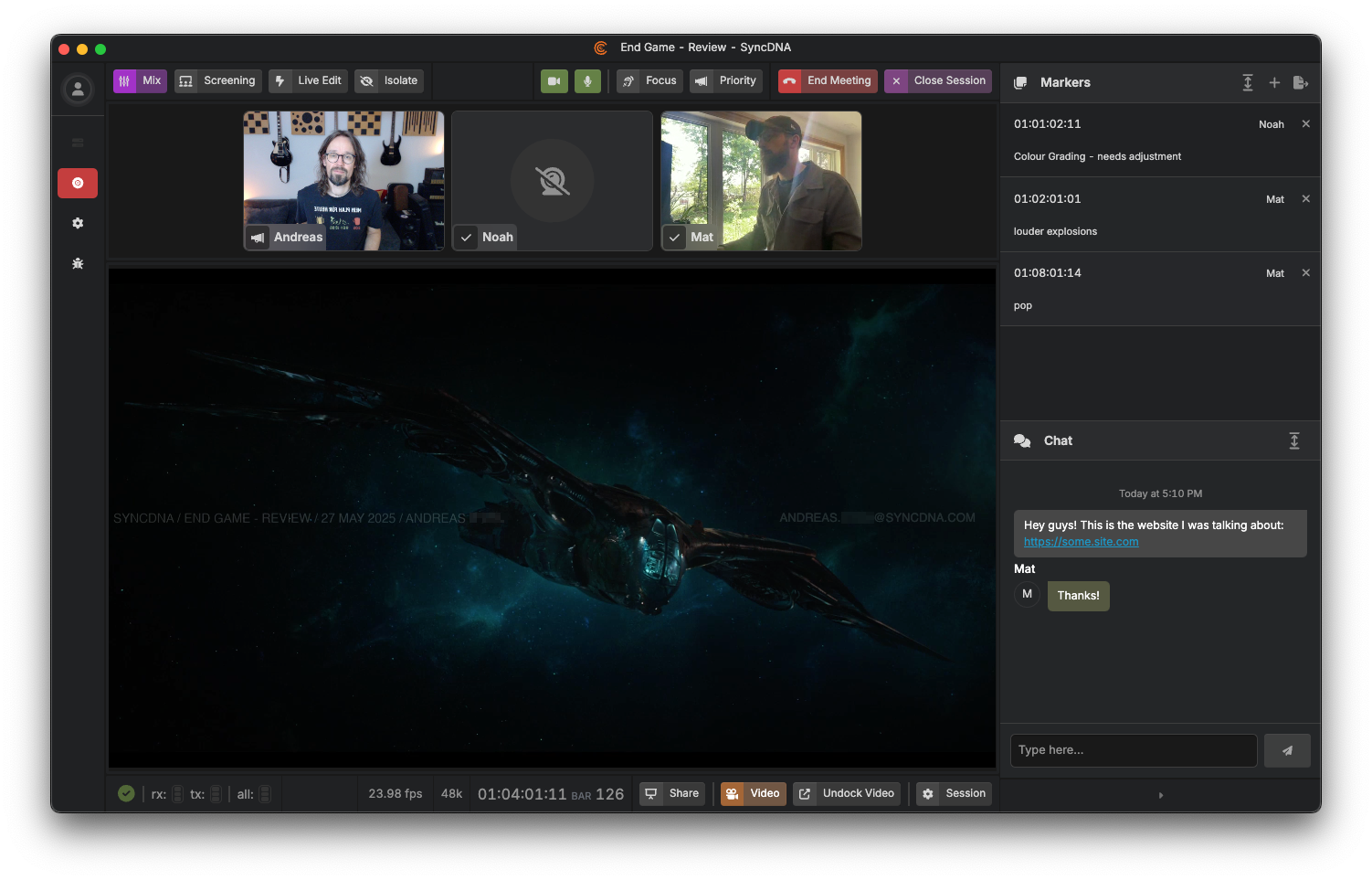Screen dimensions: 1372x880
Task: Toggle the checkmark on Mat's tile
Action: tap(674, 238)
